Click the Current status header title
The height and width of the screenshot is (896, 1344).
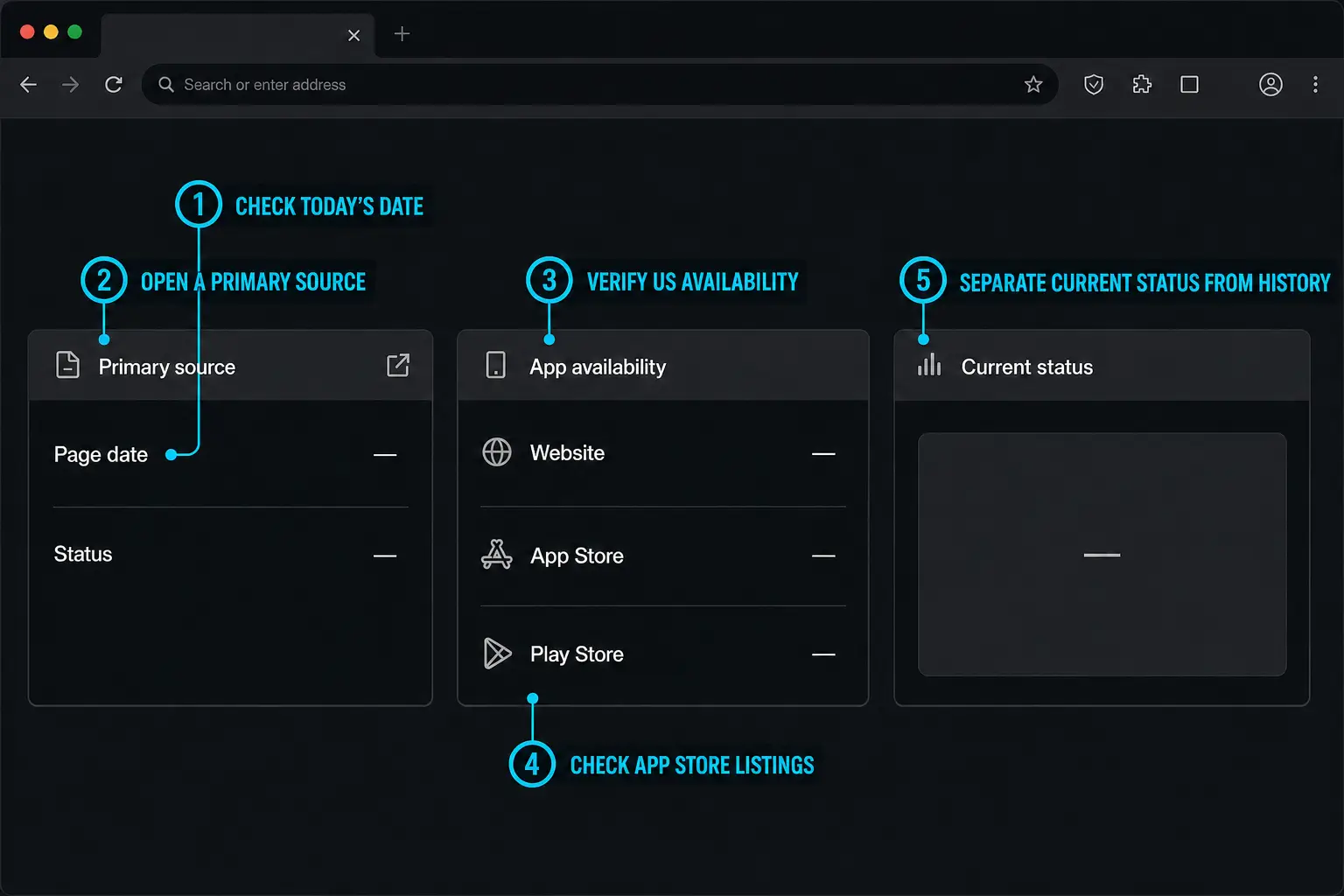pyautogui.click(x=1027, y=367)
